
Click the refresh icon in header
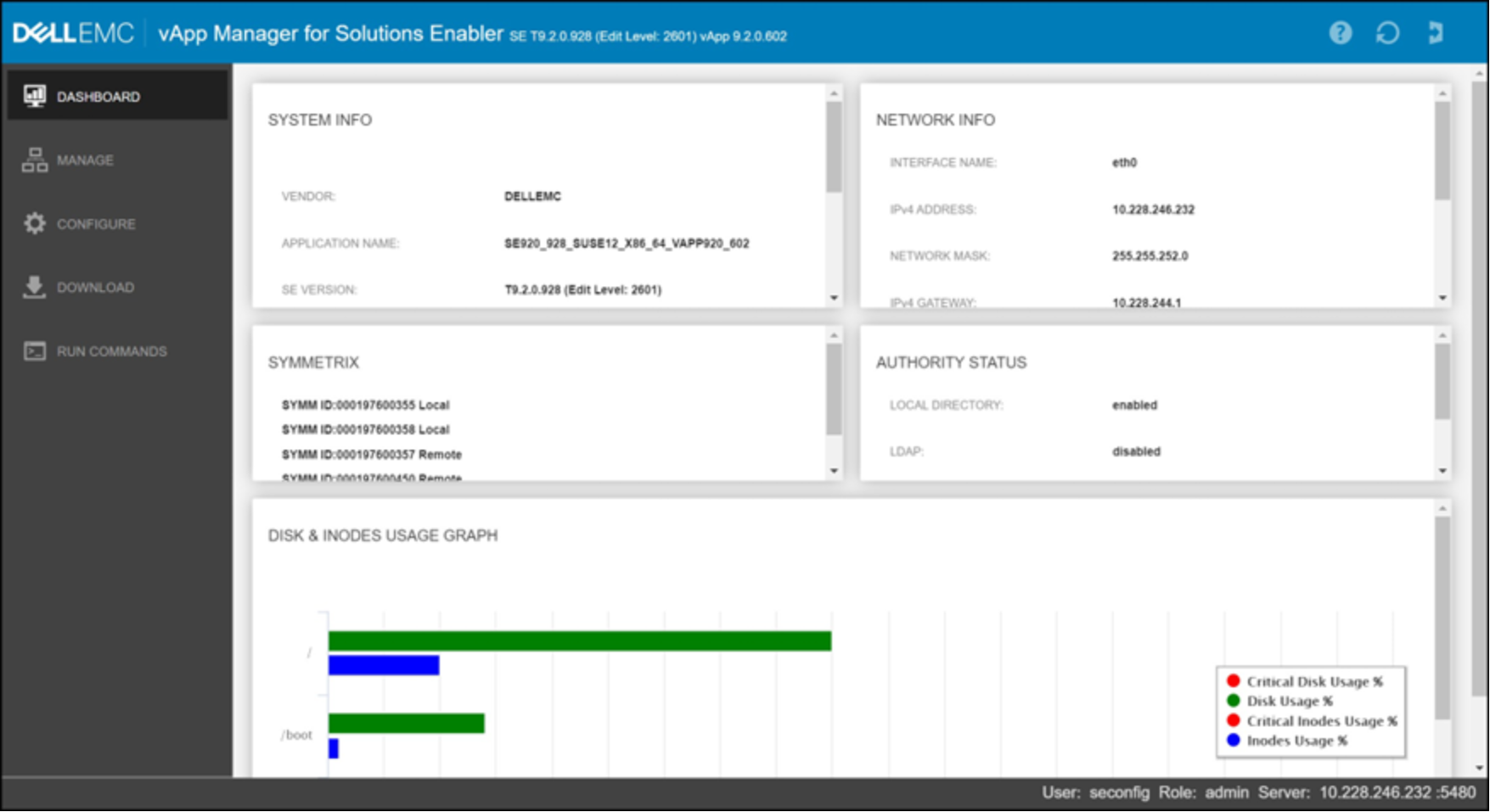pyautogui.click(x=1387, y=33)
